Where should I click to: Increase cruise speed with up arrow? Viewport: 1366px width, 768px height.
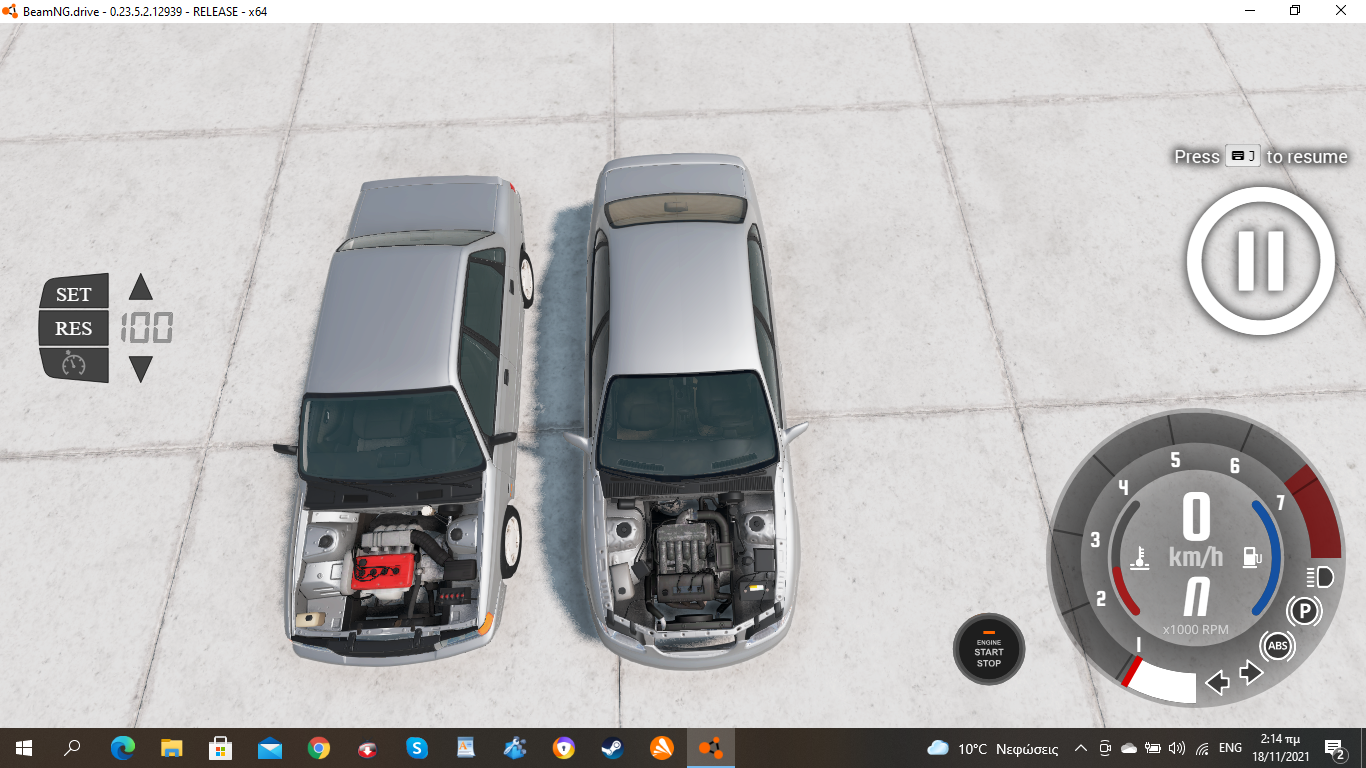141,287
